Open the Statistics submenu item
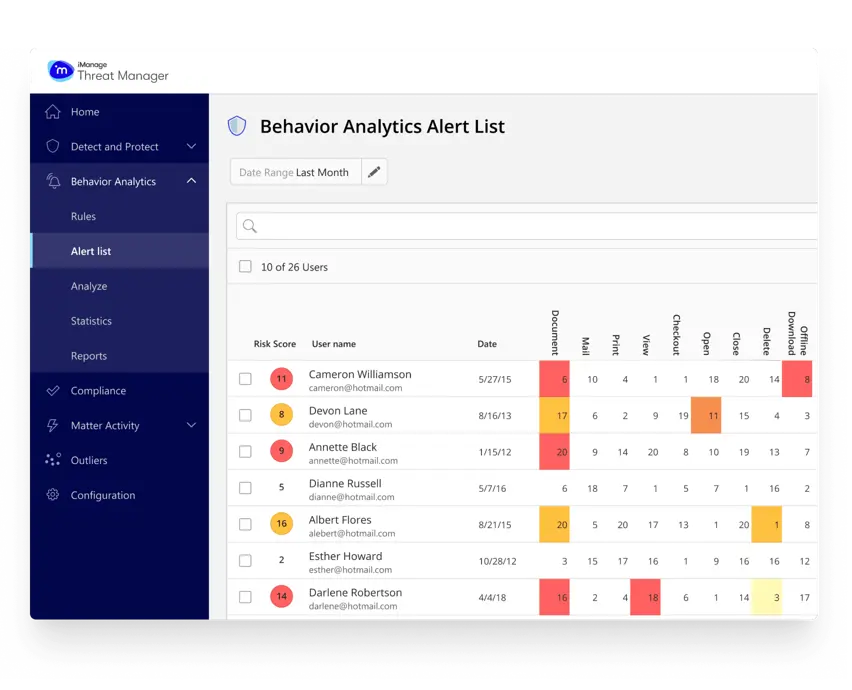Image resolution: width=852 pixels, height=690 pixels. (x=91, y=321)
